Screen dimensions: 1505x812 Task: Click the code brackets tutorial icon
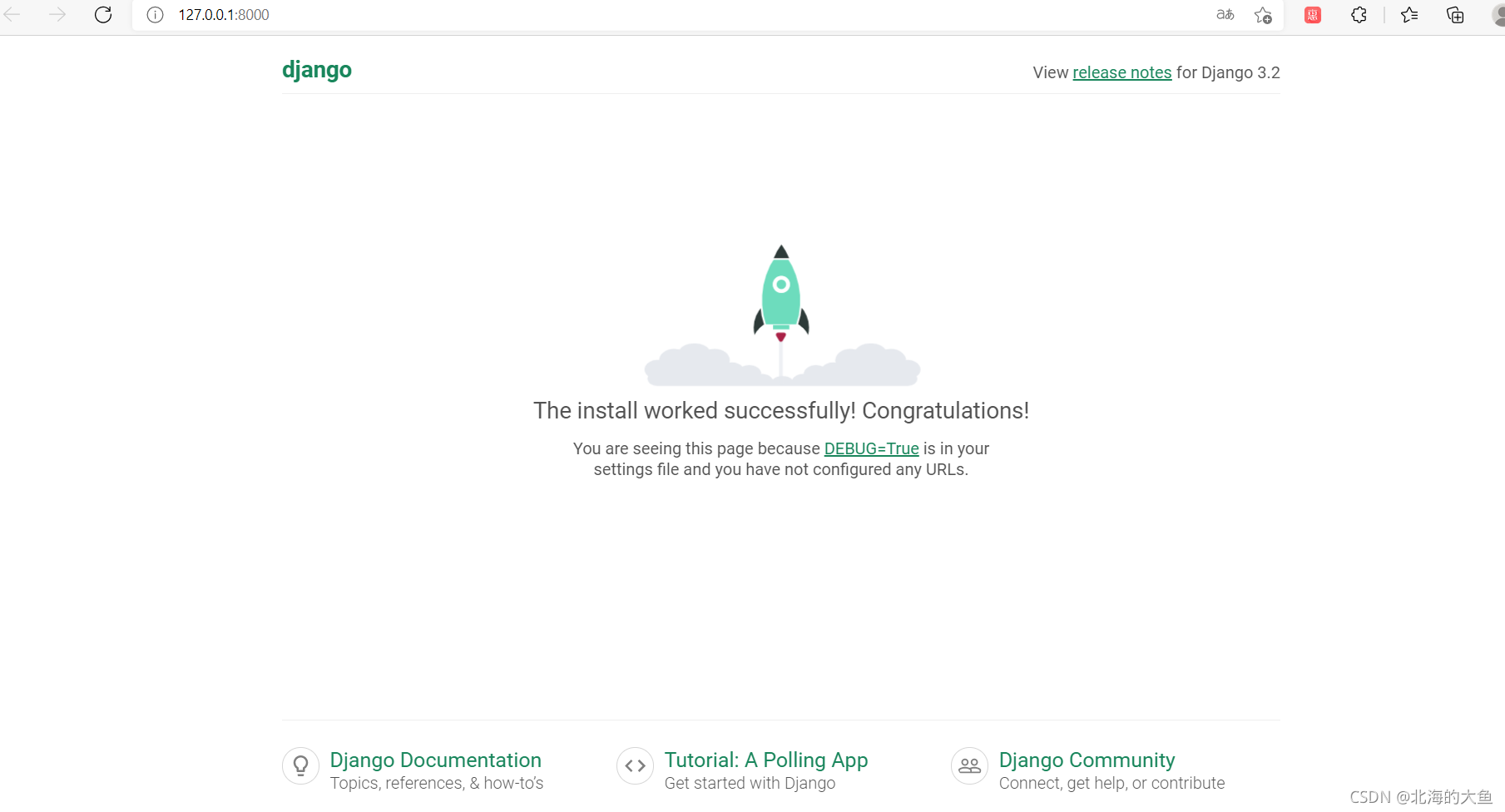636,765
